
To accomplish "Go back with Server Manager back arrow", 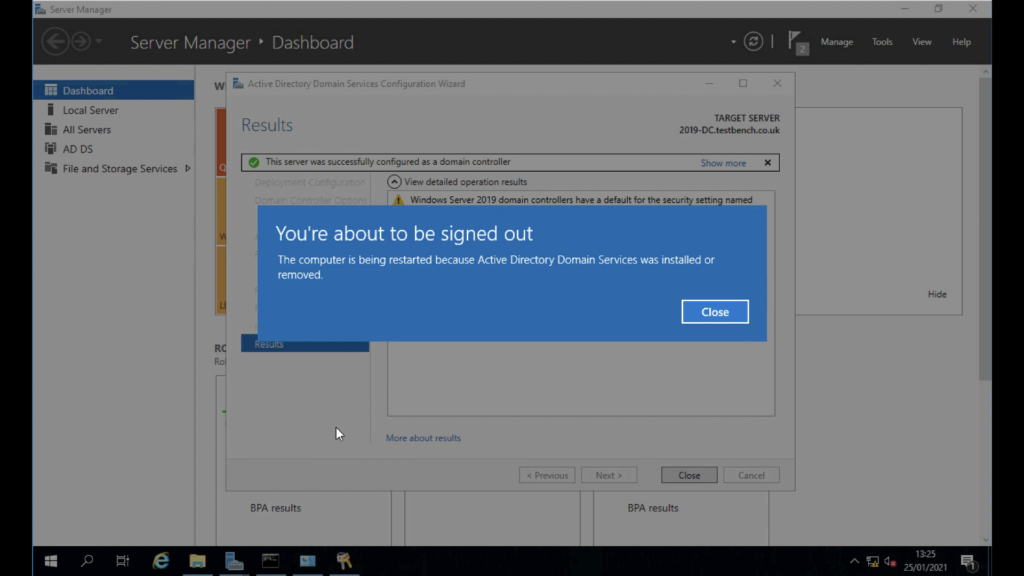I will coord(55,42).
